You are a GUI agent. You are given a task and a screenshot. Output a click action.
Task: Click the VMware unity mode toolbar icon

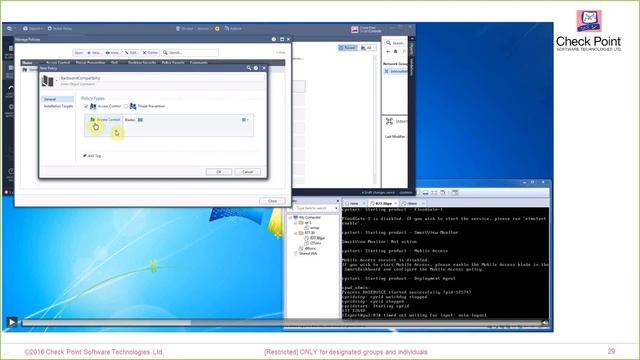(x=442, y=193)
